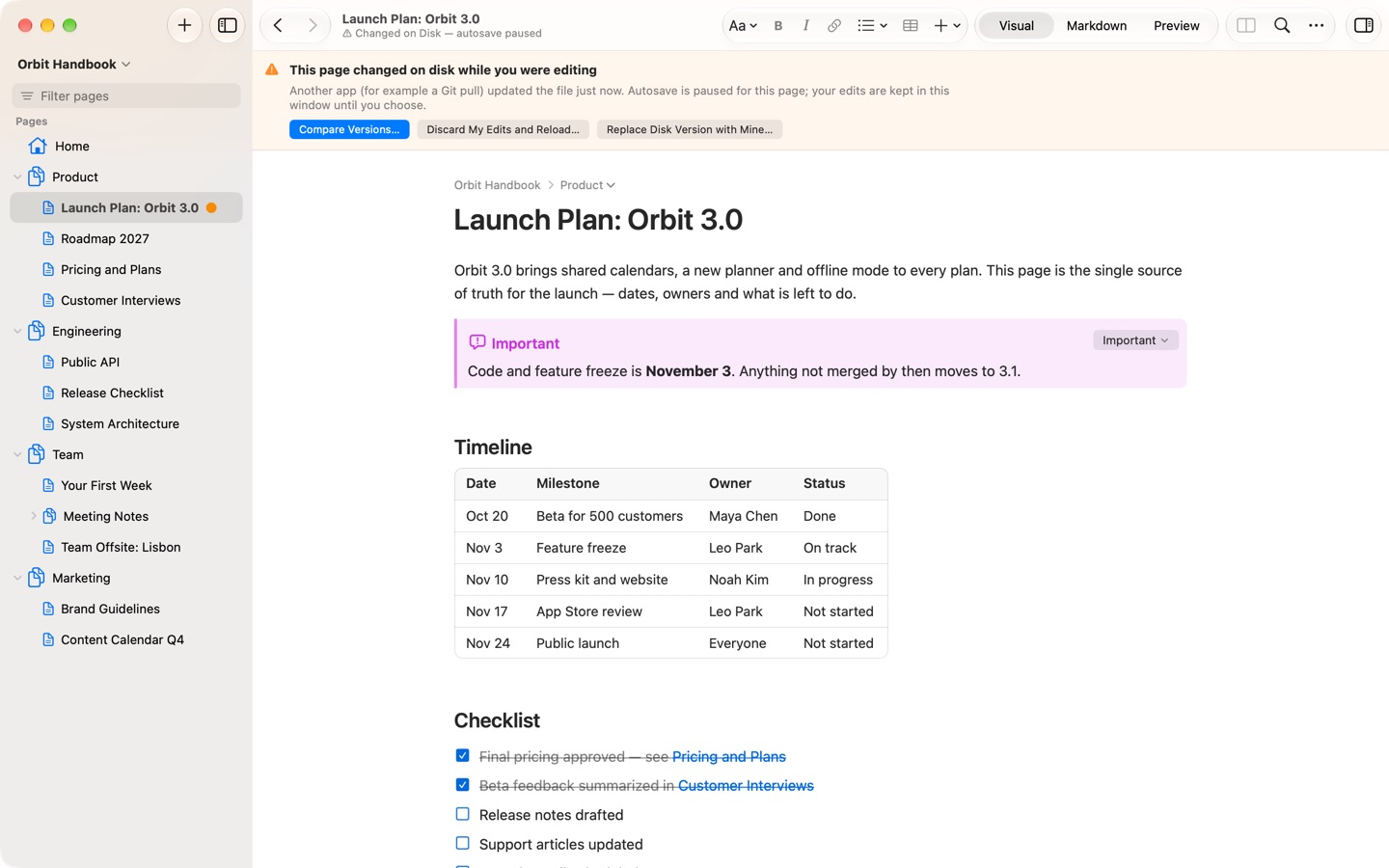Click the new page plus button
The image size is (1389, 868).
(x=184, y=25)
